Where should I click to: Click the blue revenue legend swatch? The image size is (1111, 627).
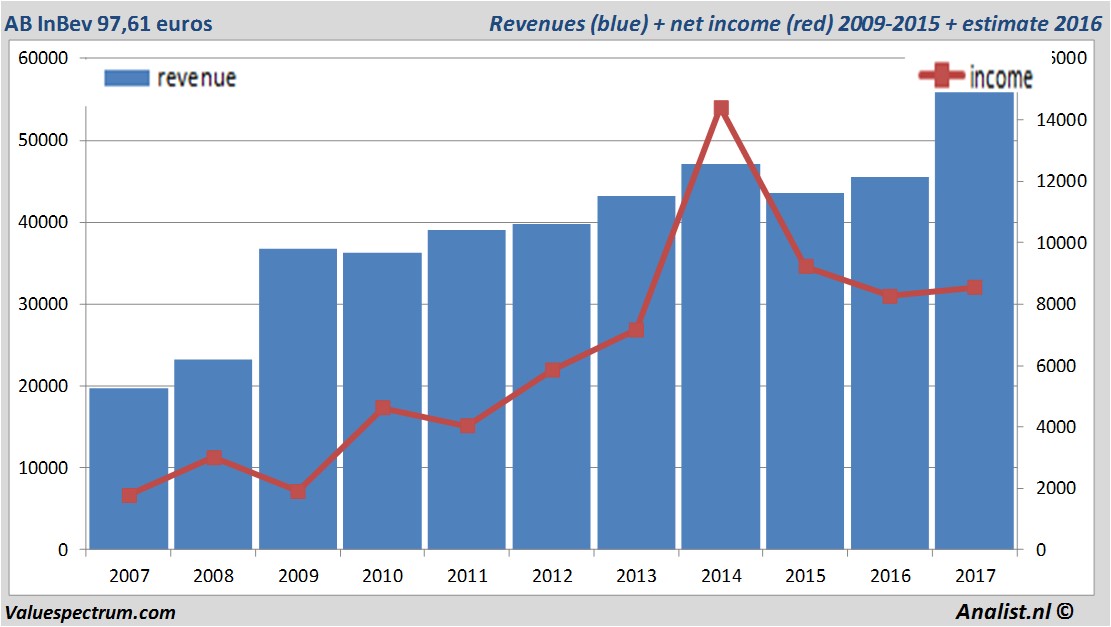coord(127,78)
